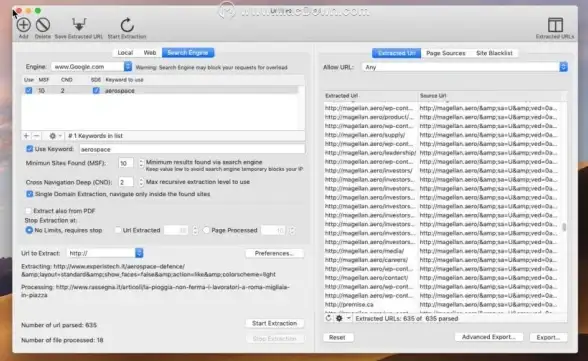This screenshot has height=361, width=588.
Task: Open the keyword list gear menu
Action: pyautogui.click(x=55, y=136)
